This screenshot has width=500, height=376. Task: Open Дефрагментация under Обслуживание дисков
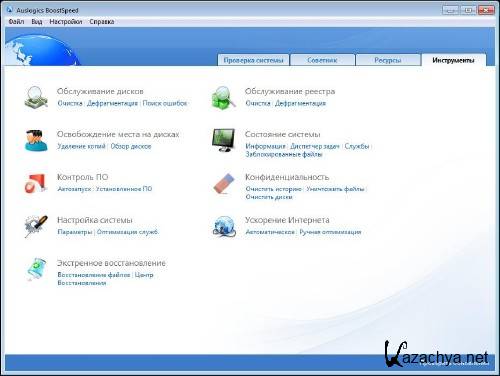tap(112, 103)
